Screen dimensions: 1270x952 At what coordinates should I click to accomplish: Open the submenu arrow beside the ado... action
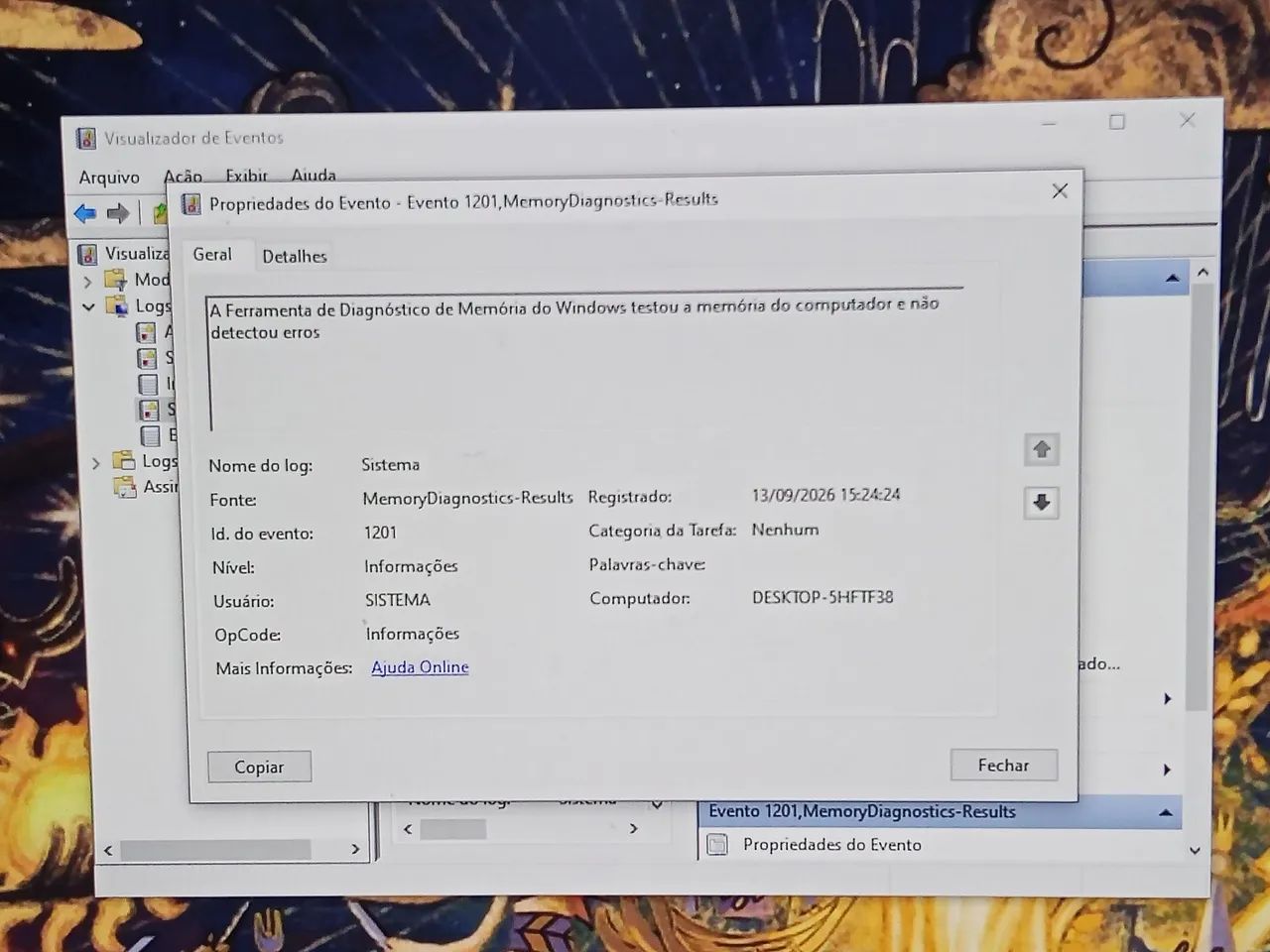pos(1168,699)
